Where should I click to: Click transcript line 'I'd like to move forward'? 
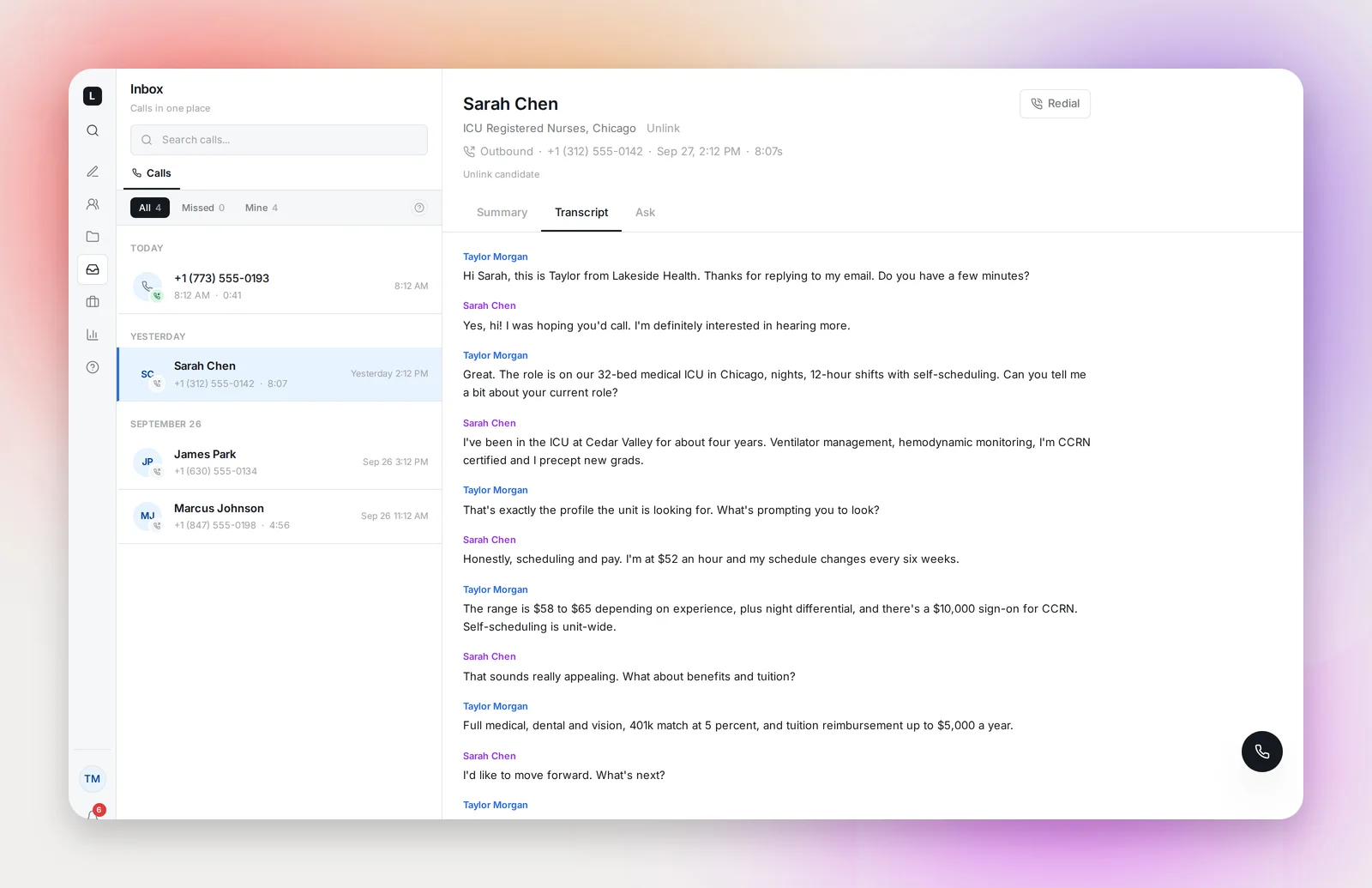pos(564,776)
